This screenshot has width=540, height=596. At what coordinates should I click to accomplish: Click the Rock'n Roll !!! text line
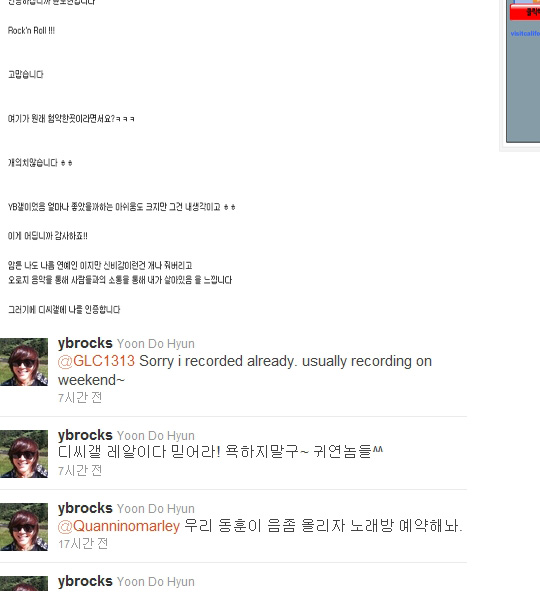tap(31, 30)
